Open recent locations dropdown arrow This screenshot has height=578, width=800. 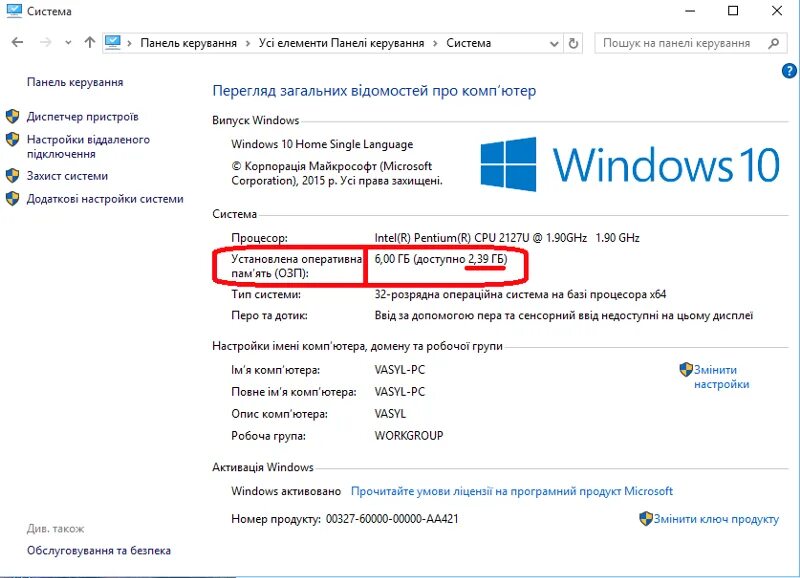68,43
